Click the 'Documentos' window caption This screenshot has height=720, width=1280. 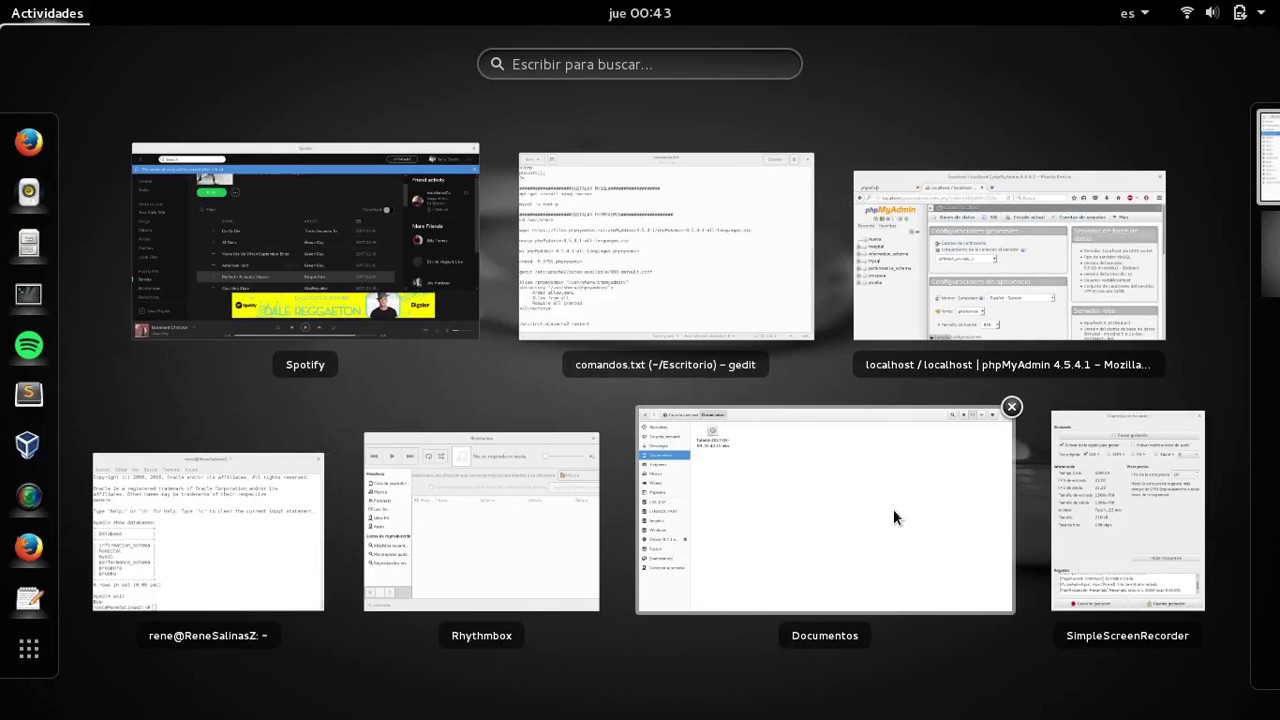825,636
